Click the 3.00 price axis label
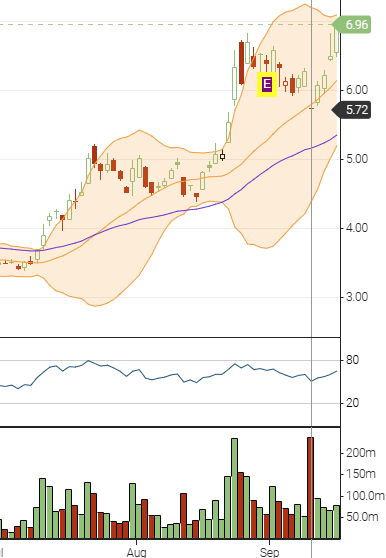386x558 pixels. point(357,297)
